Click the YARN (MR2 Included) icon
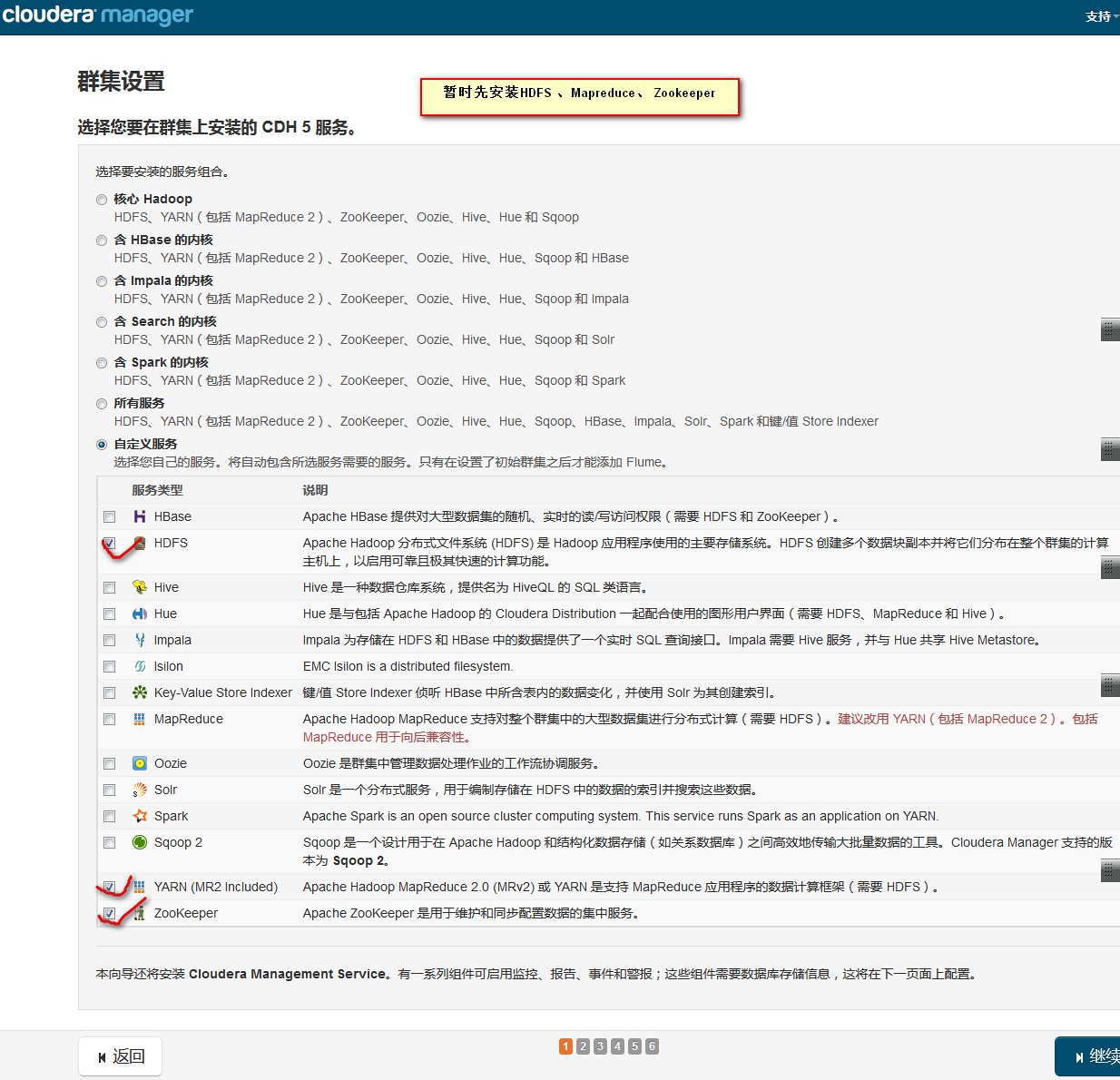The height and width of the screenshot is (1080, 1120). pos(140,887)
